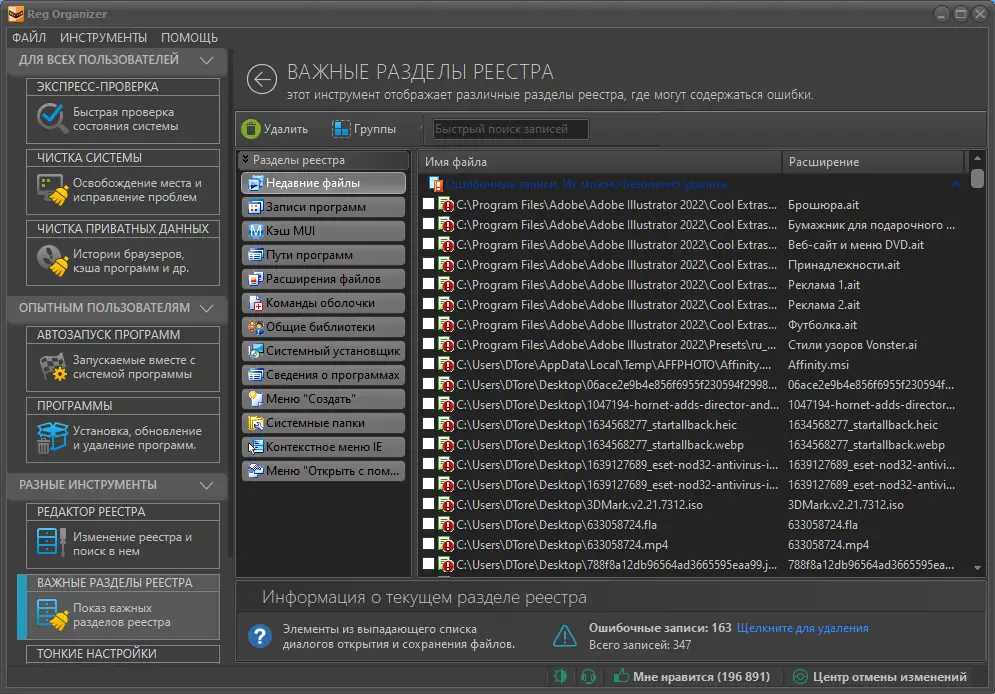Check the 3DMark.v2.21.7312.iso row checkbox

[429, 504]
